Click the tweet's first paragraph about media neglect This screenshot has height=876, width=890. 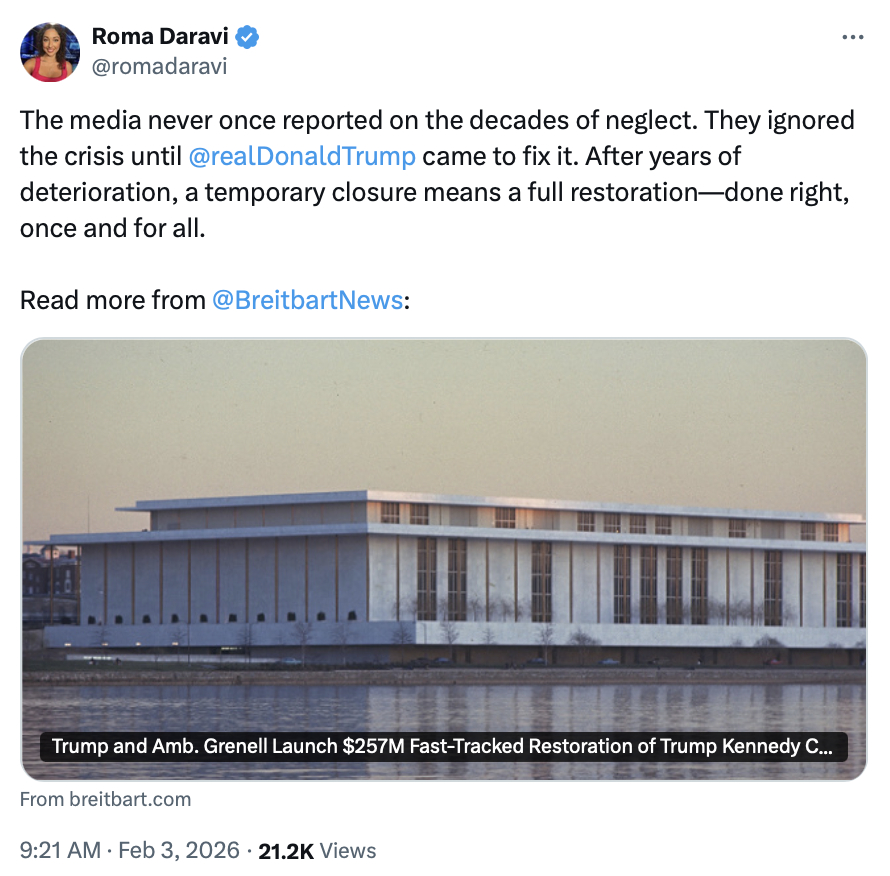coord(437,121)
